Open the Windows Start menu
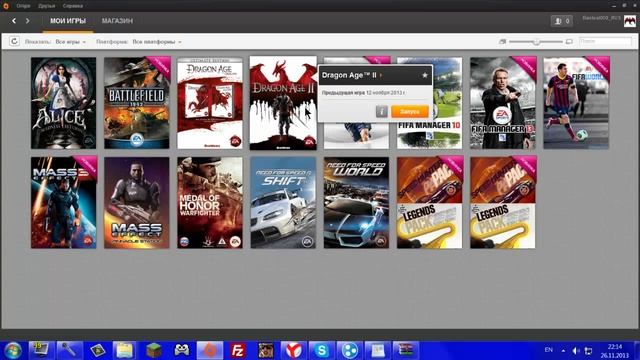The height and width of the screenshot is (360, 640). tap(13, 351)
